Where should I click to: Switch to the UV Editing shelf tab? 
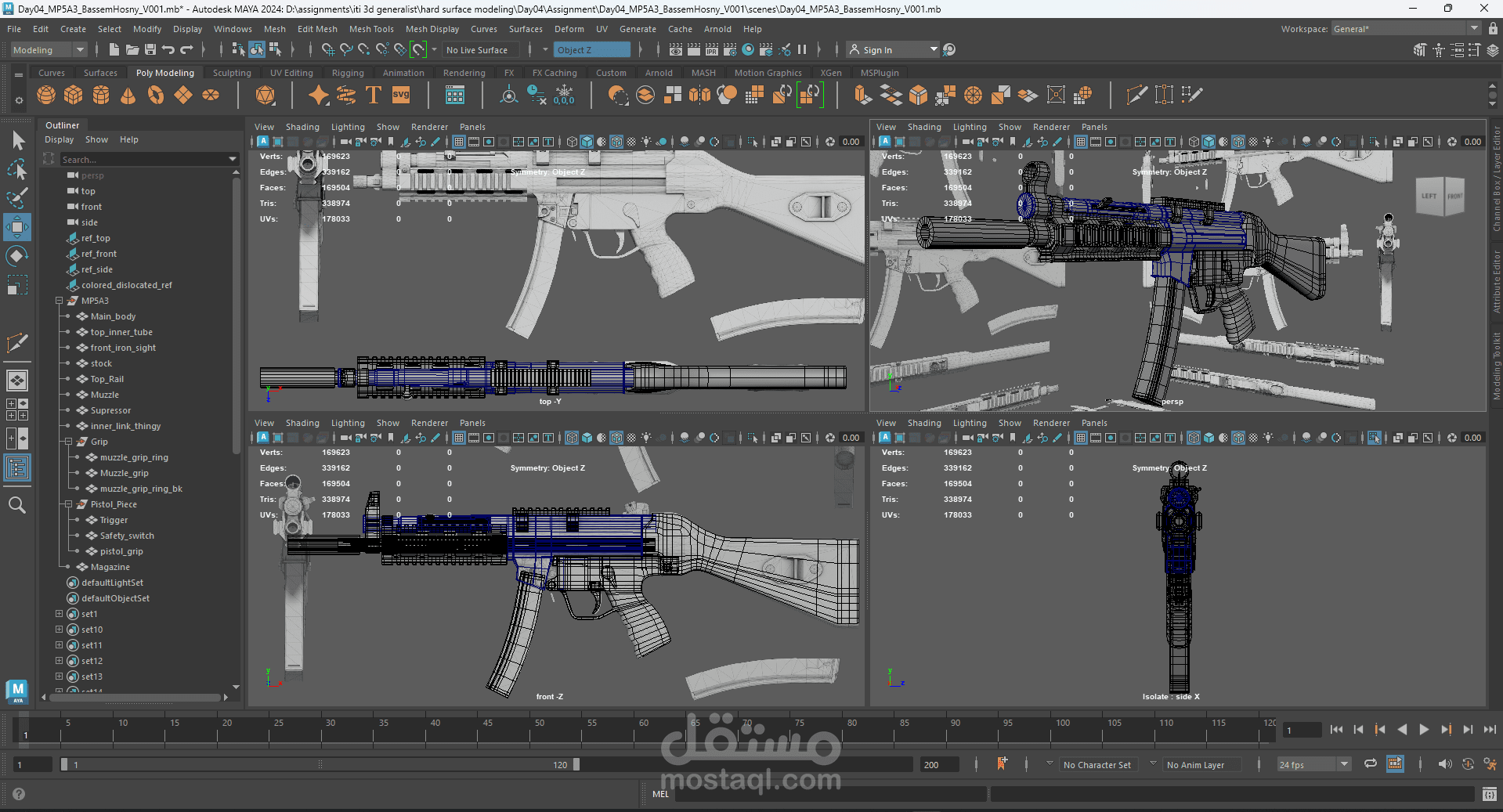click(x=291, y=73)
